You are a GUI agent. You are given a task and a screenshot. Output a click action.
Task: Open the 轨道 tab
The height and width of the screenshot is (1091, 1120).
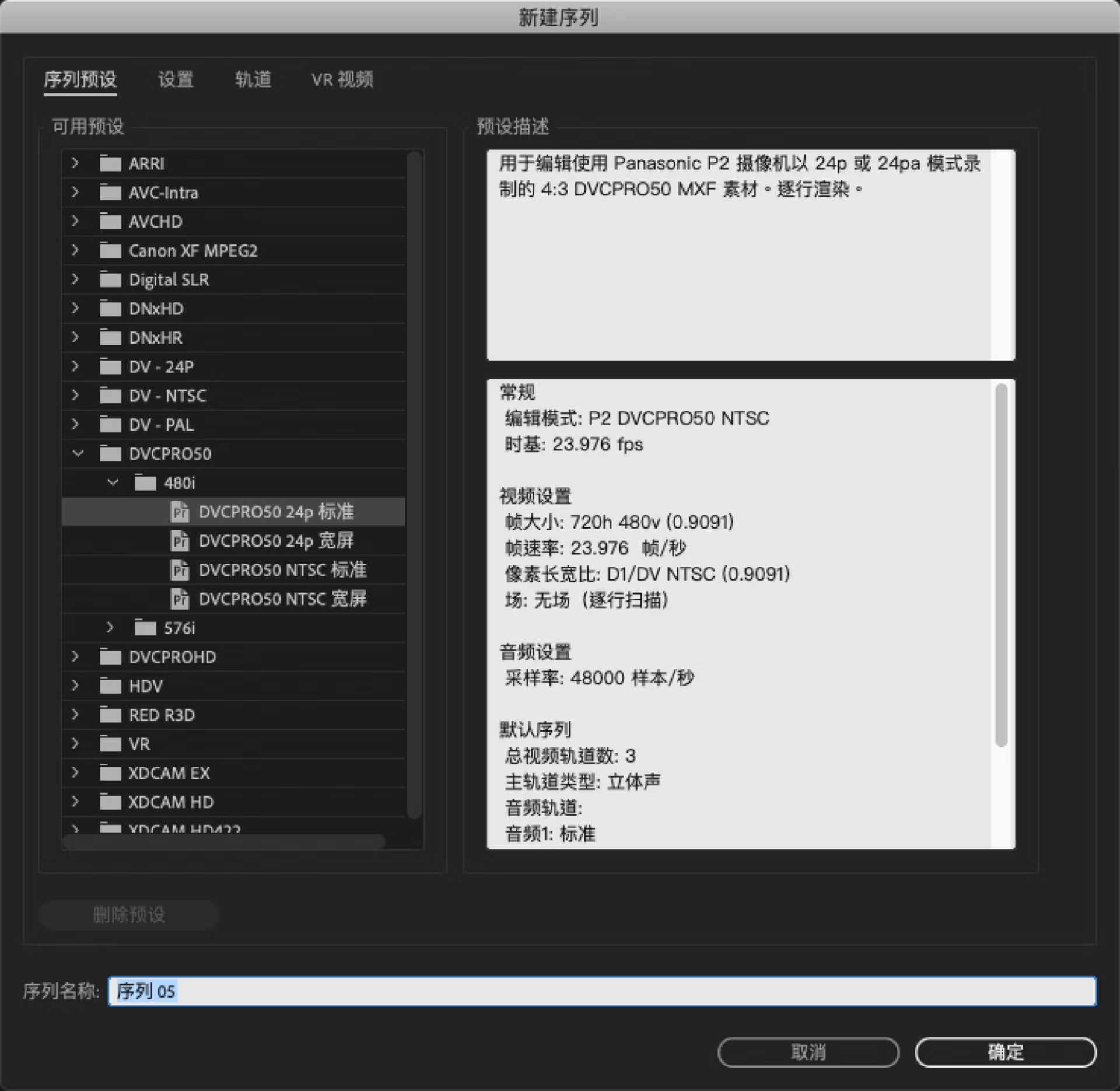(x=253, y=79)
